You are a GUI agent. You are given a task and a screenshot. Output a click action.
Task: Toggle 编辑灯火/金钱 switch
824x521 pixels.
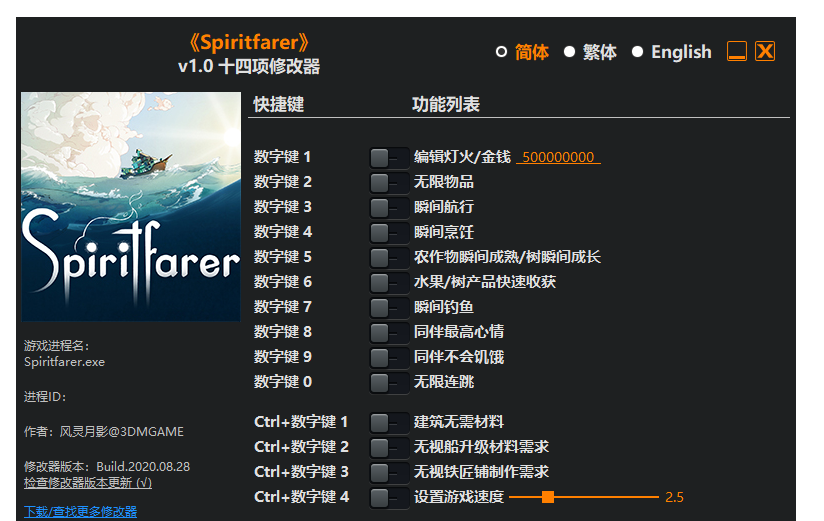389,157
